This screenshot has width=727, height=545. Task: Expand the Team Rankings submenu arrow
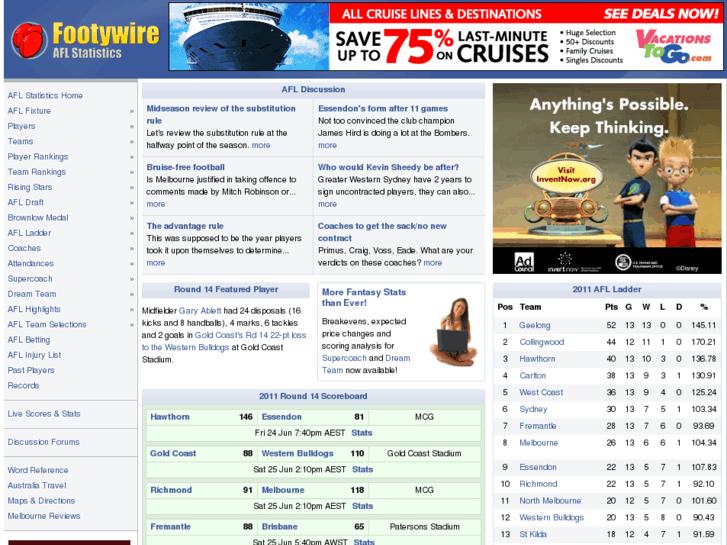coord(132,173)
